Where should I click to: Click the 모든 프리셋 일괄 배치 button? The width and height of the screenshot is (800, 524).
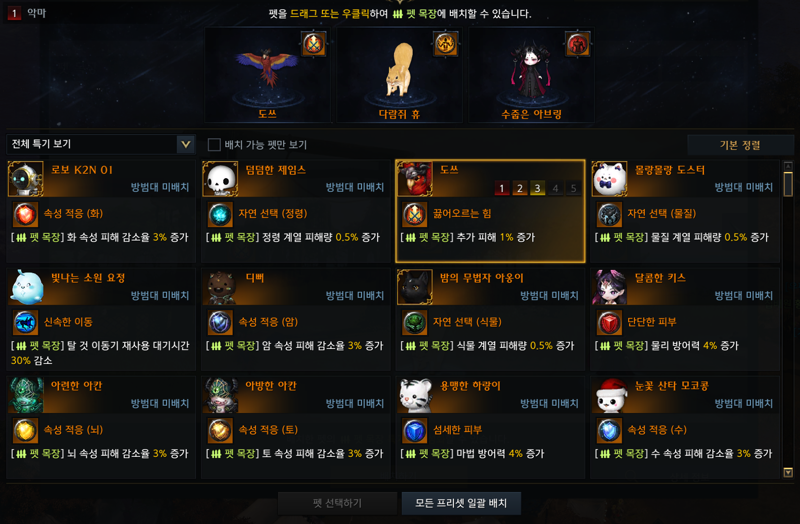click(x=461, y=503)
